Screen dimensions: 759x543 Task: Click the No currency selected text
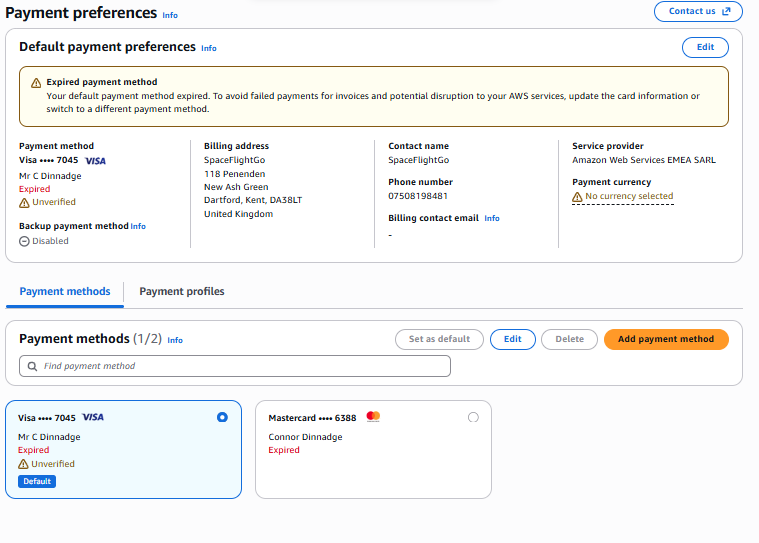629,196
